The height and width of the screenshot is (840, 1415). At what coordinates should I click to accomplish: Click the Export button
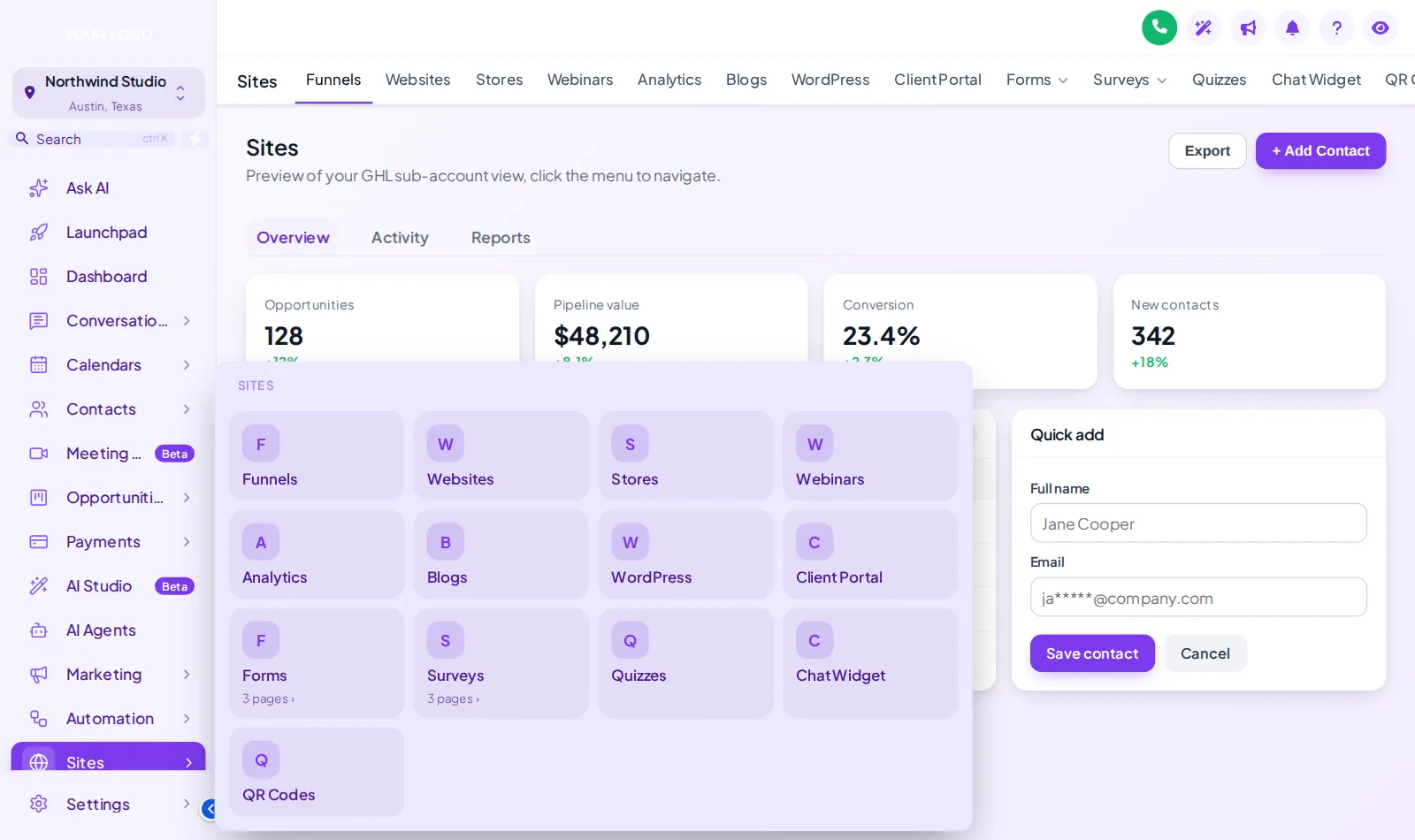(x=1207, y=151)
